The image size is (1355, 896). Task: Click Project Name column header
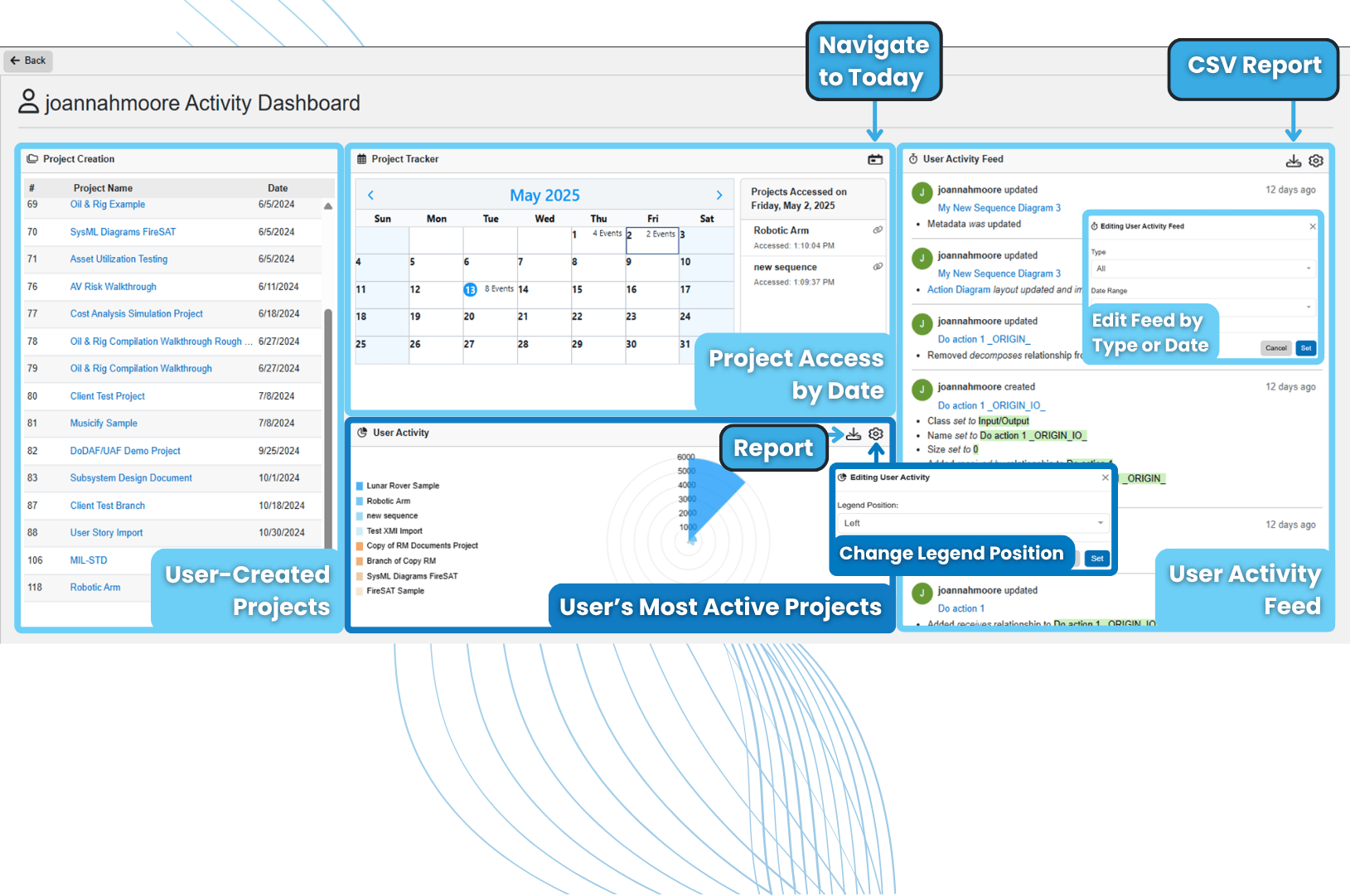pyautogui.click(x=103, y=188)
